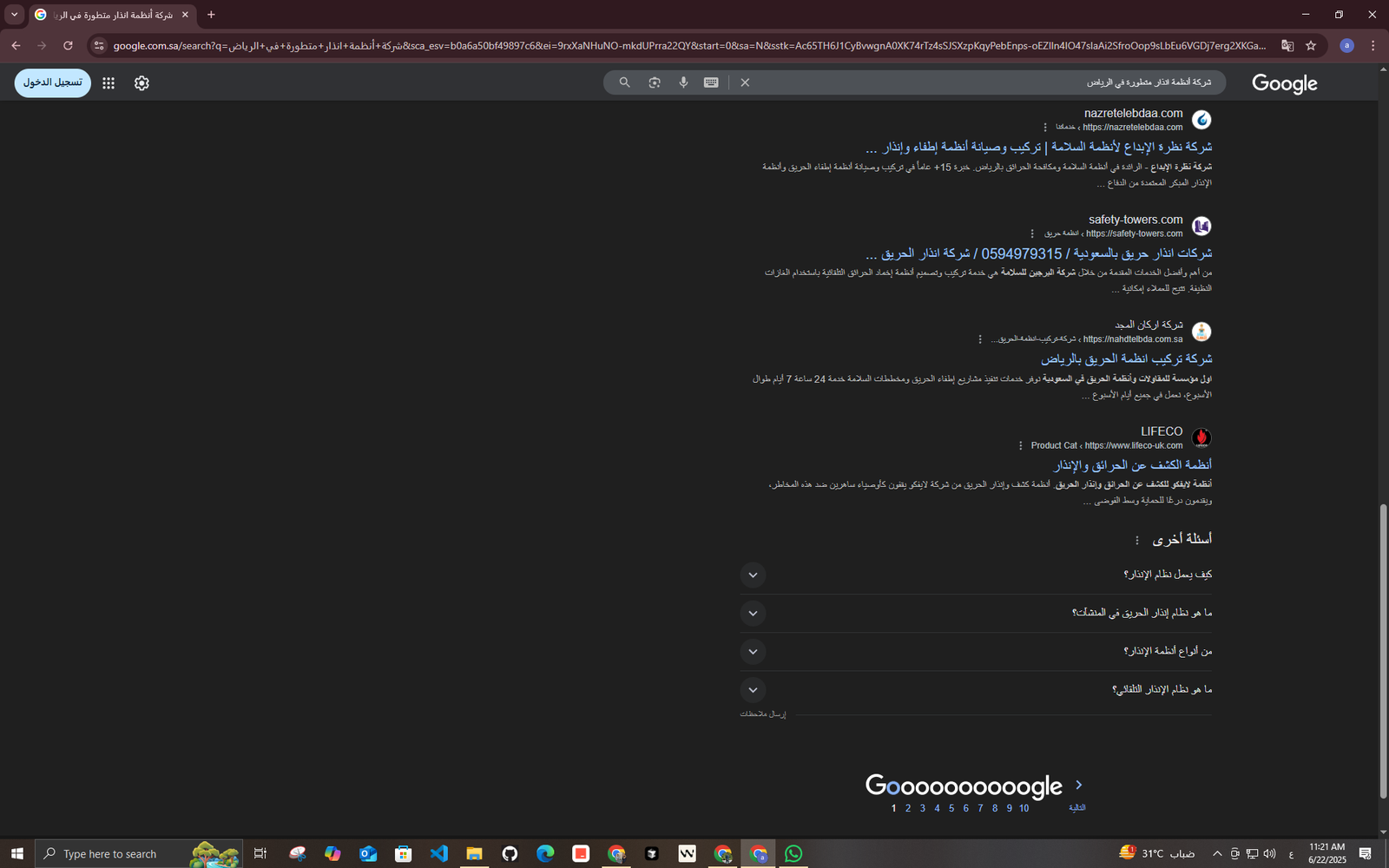Open Task View on the taskbar
Image resolution: width=1389 pixels, height=868 pixels.
260,853
